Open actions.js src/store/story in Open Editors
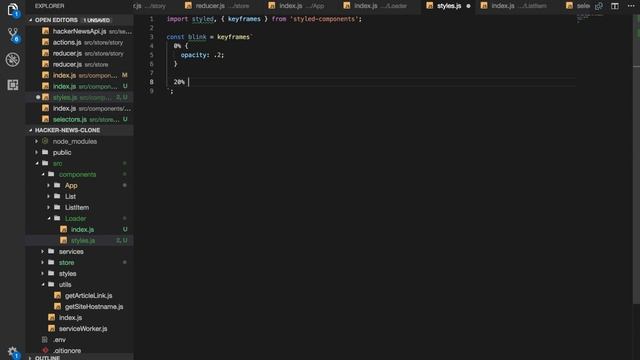Screen dimensions: 640x360 pyautogui.click(x=80, y=42)
